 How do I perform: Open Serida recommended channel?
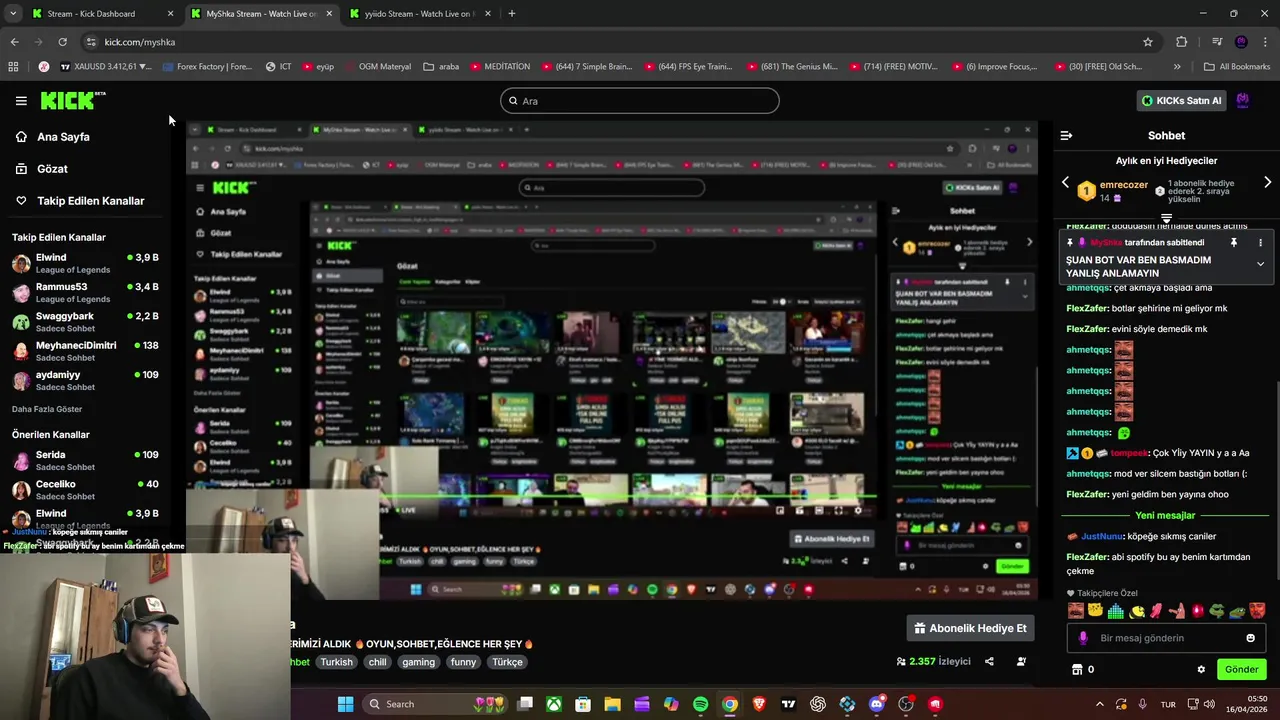(x=85, y=461)
